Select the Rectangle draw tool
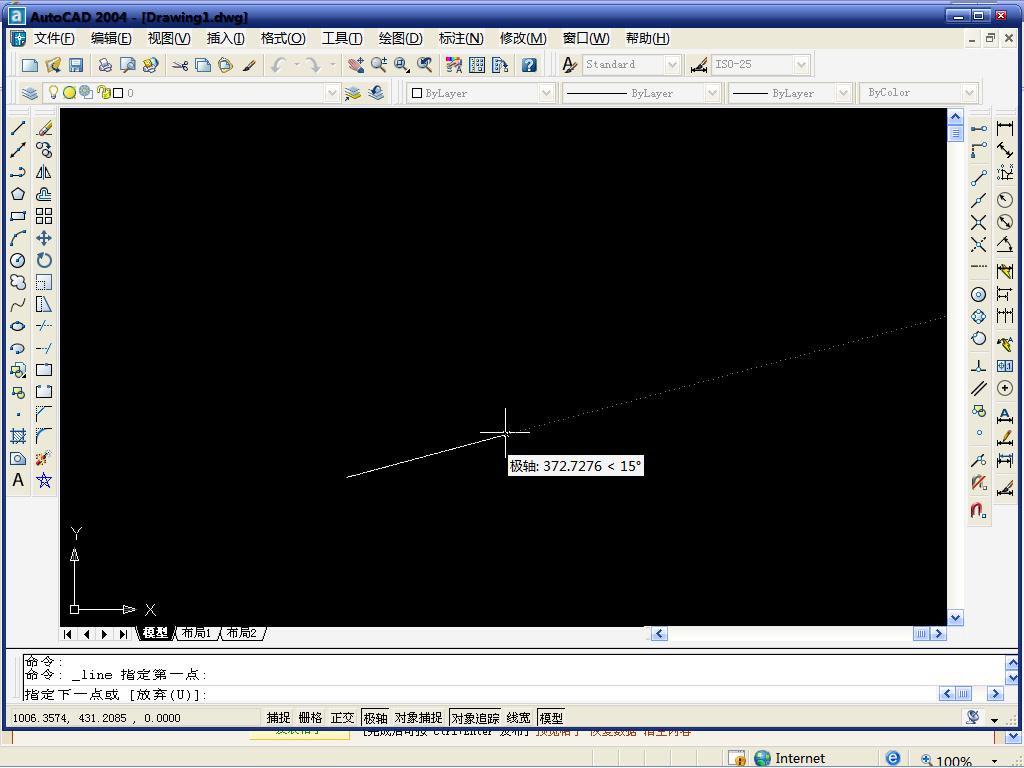Screen dimensions: 1024x768 tap(18, 216)
